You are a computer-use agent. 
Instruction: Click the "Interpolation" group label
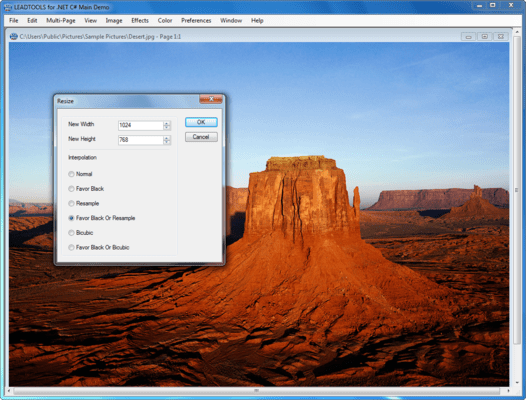click(x=83, y=157)
